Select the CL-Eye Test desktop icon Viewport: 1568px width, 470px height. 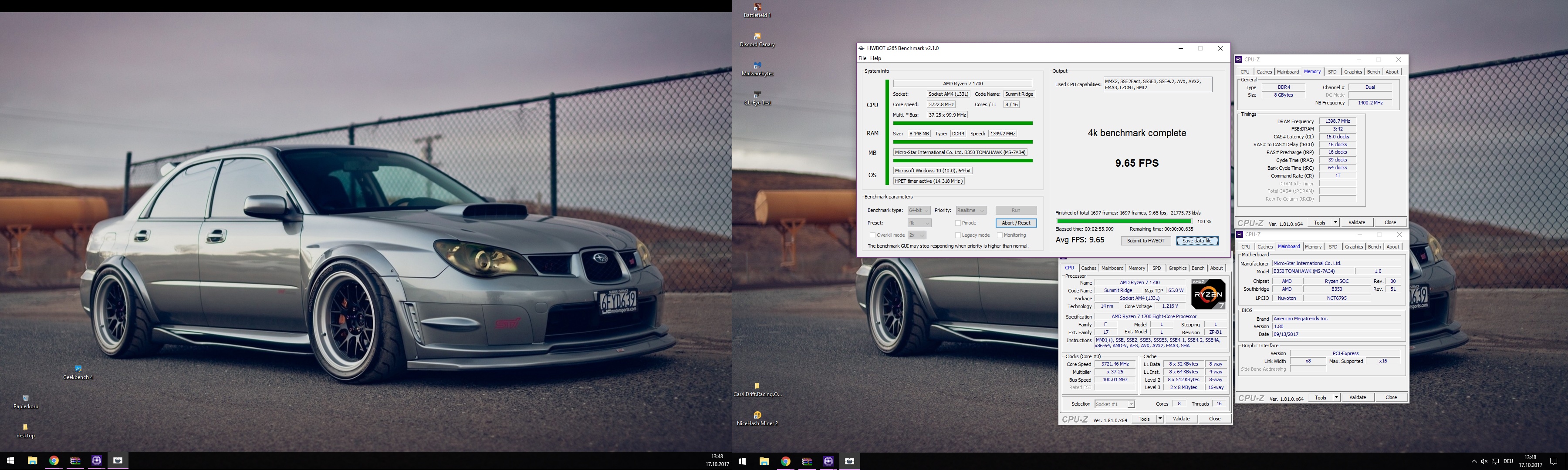pos(757,98)
